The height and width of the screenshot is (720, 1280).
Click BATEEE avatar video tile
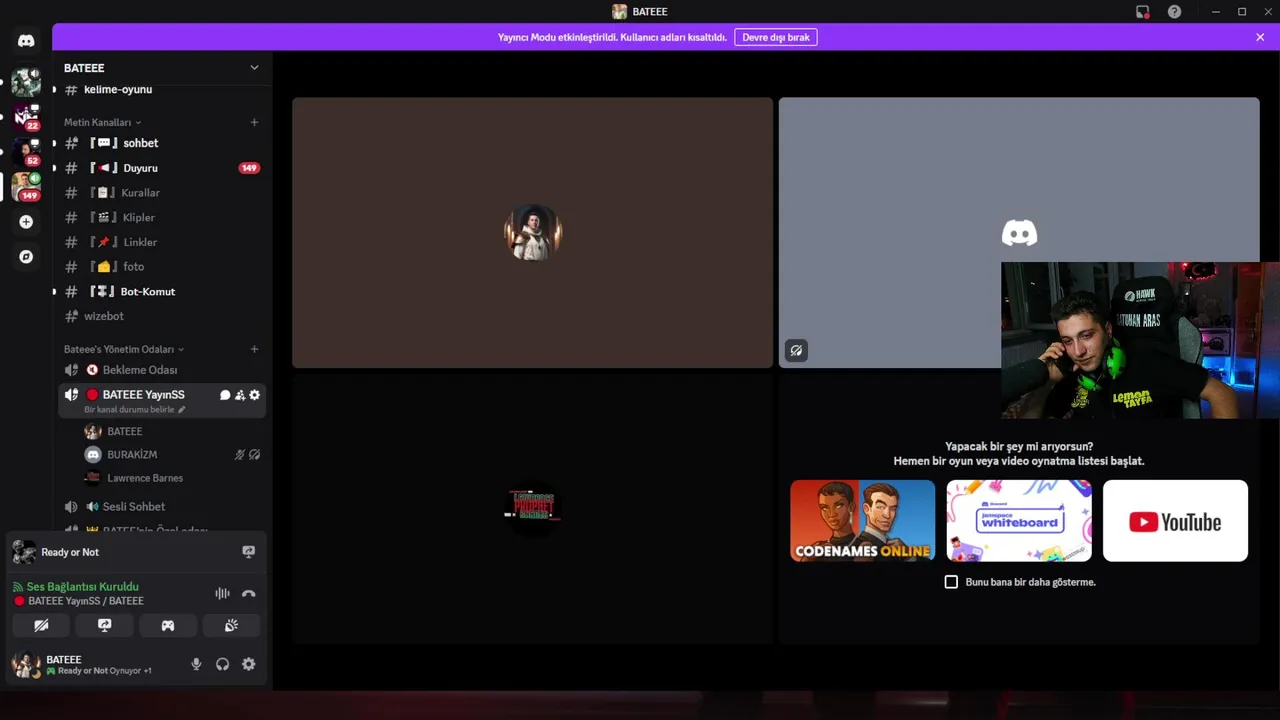tap(532, 232)
